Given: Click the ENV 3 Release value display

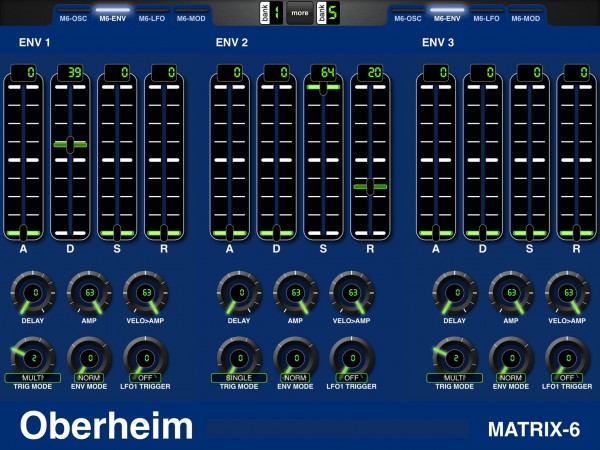Looking at the screenshot, I should [x=576, y=73].
